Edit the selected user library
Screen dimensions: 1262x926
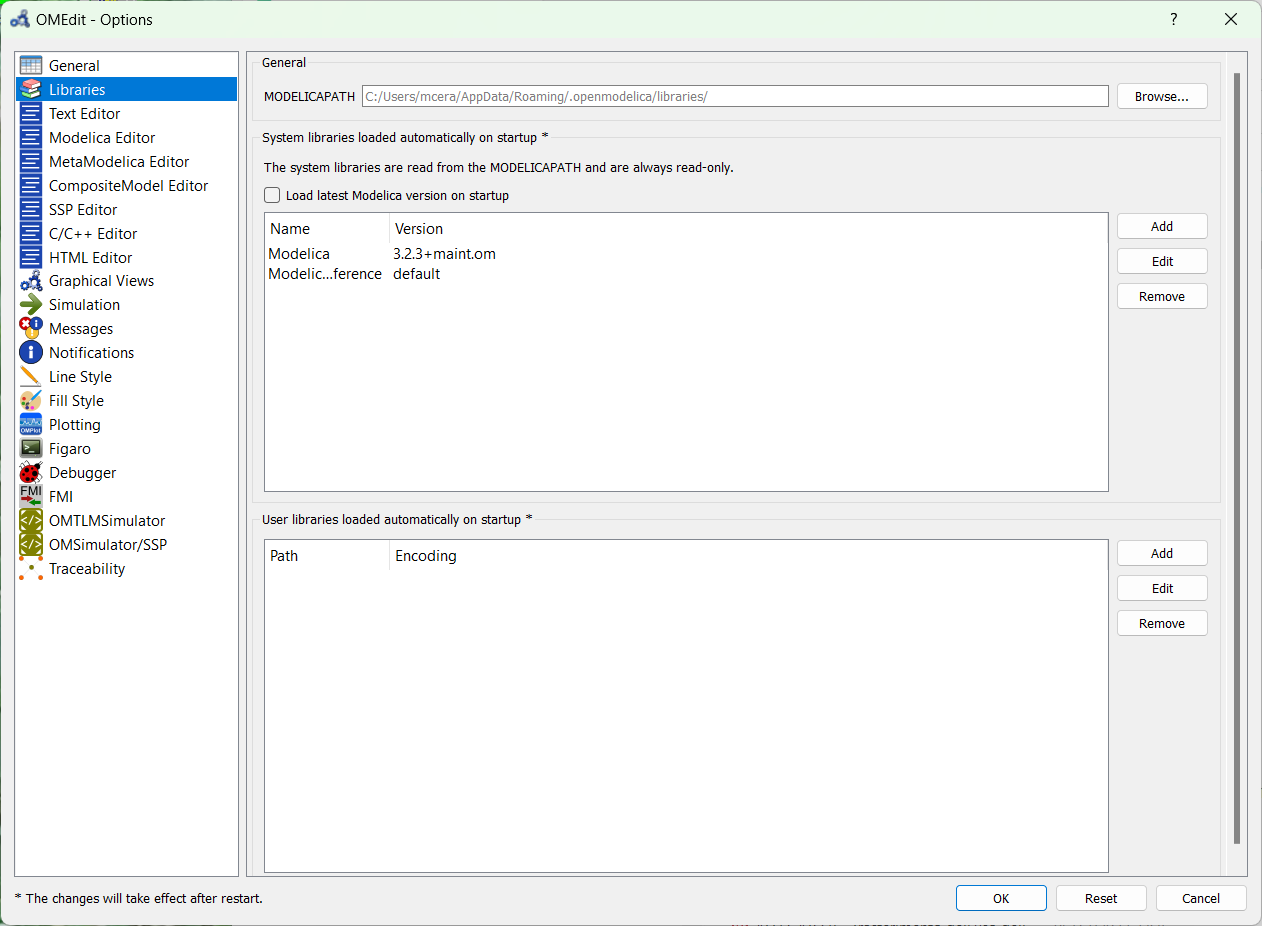tap(1162, 588)
